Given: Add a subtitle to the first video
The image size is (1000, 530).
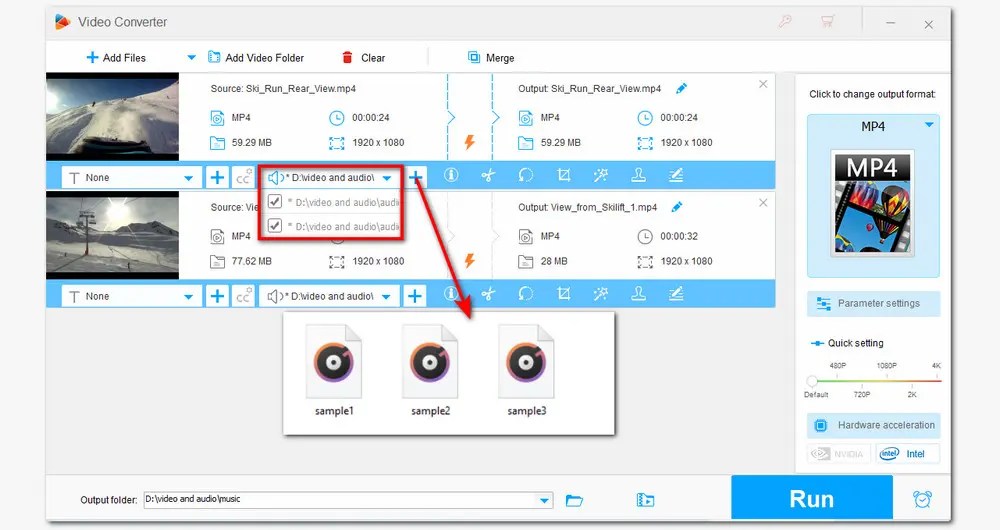Looking at the screenshot, I should tap(217, 177).
